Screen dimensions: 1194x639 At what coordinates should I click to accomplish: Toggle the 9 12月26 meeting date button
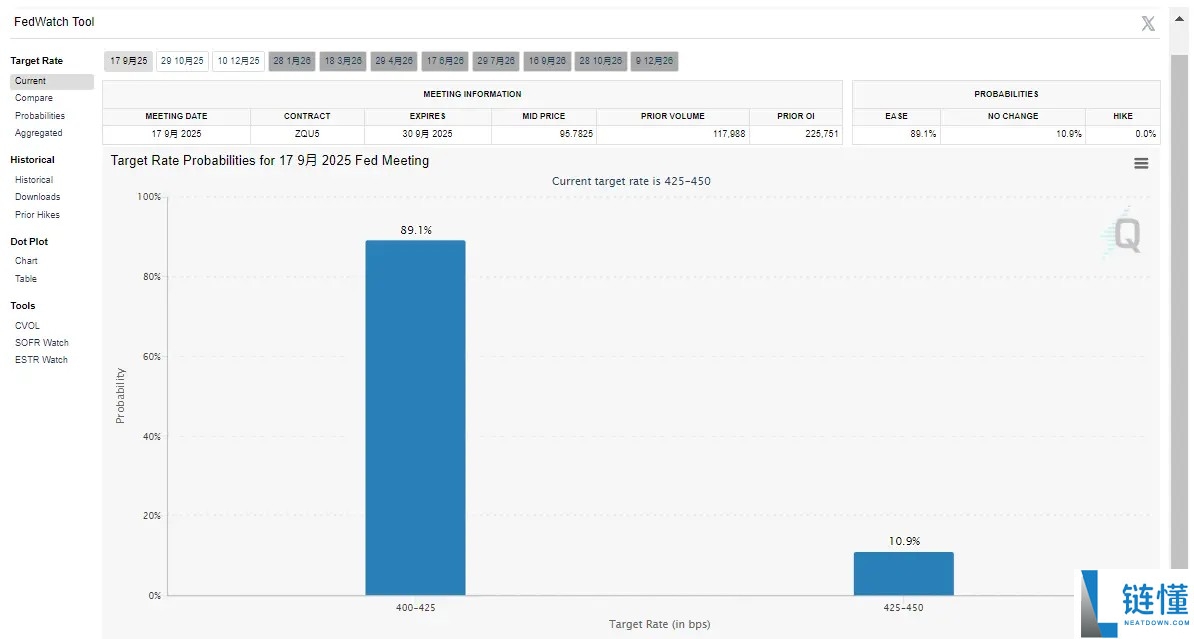pyautogui.click(x=652, y=60)
